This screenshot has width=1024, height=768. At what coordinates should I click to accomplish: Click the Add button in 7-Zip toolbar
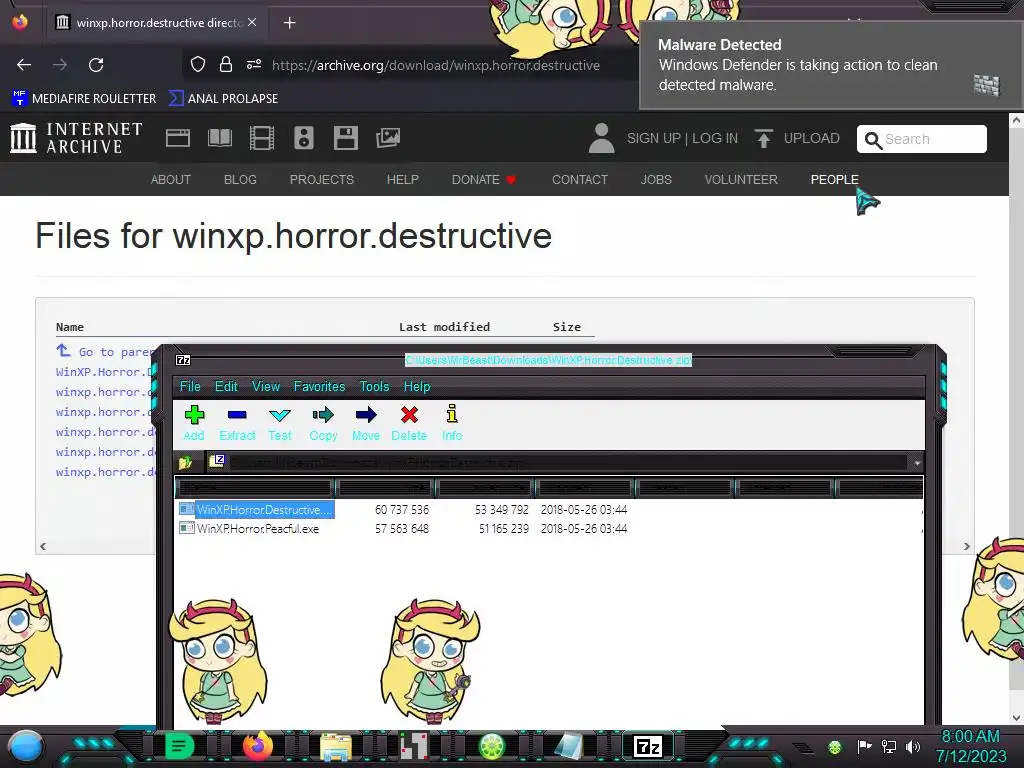[x=194, y=423]
